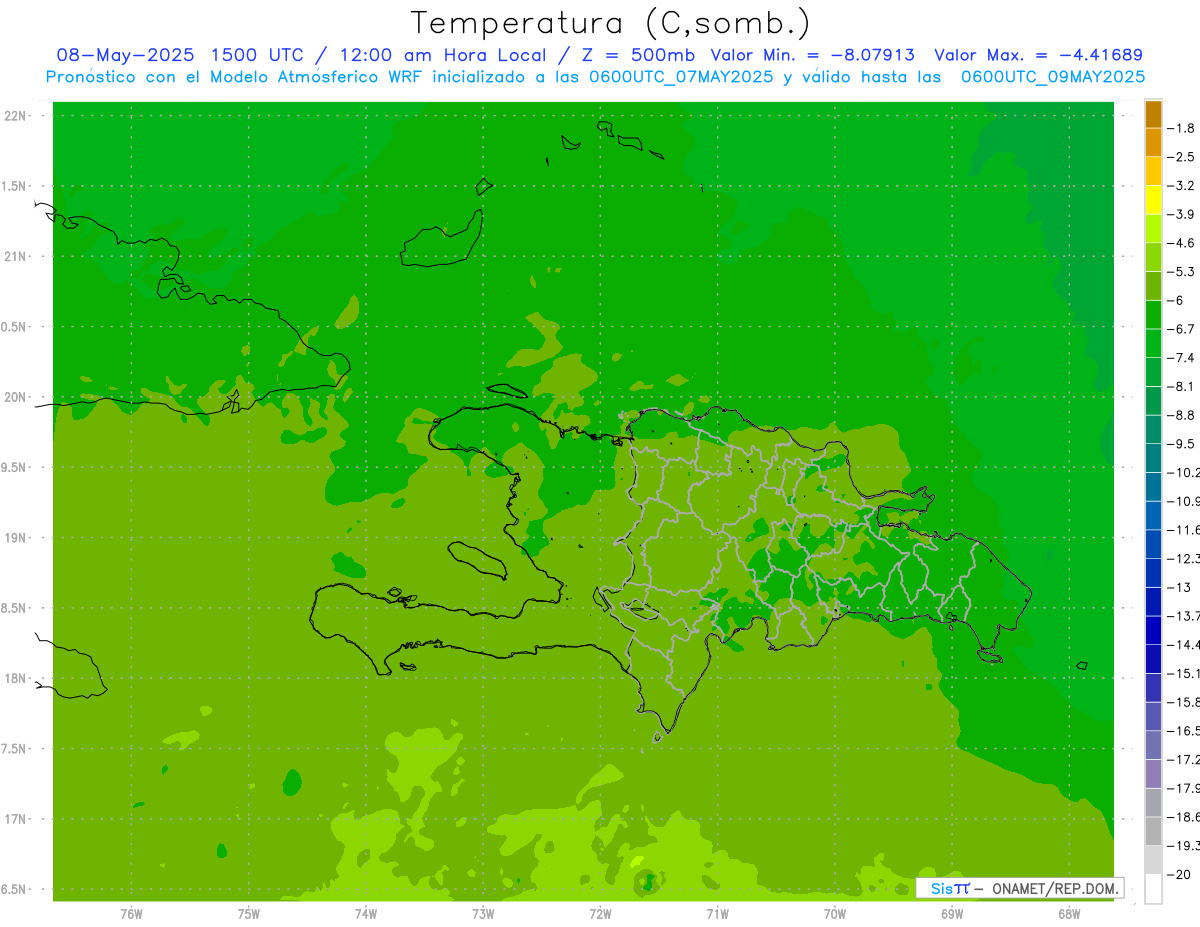Click the 21N latitude axis label

pos(15,256)
